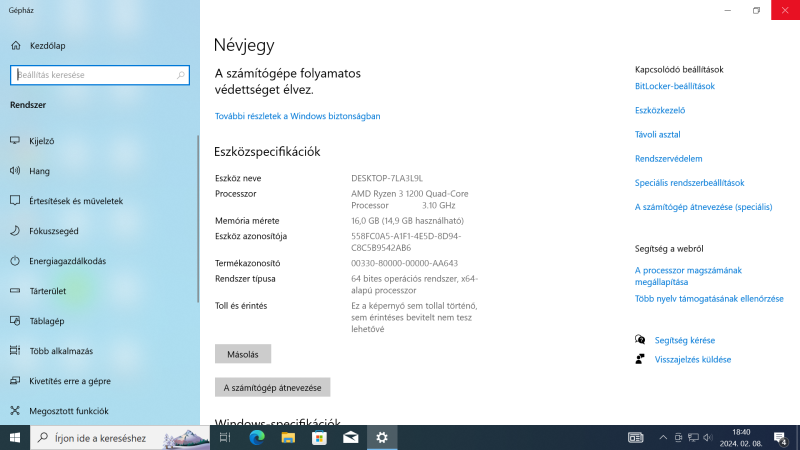Click the Settings gear in taskbar
This screenshot has width=800, height=450.
click(x=382, y=438)
